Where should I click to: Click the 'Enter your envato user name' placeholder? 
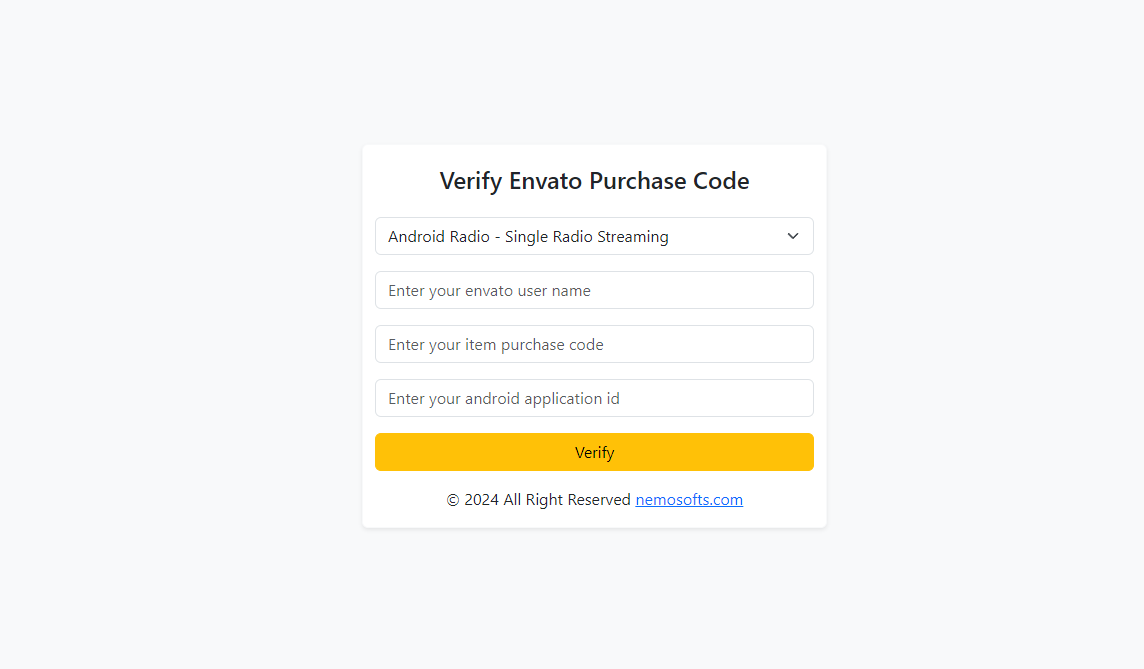[490, 290]
